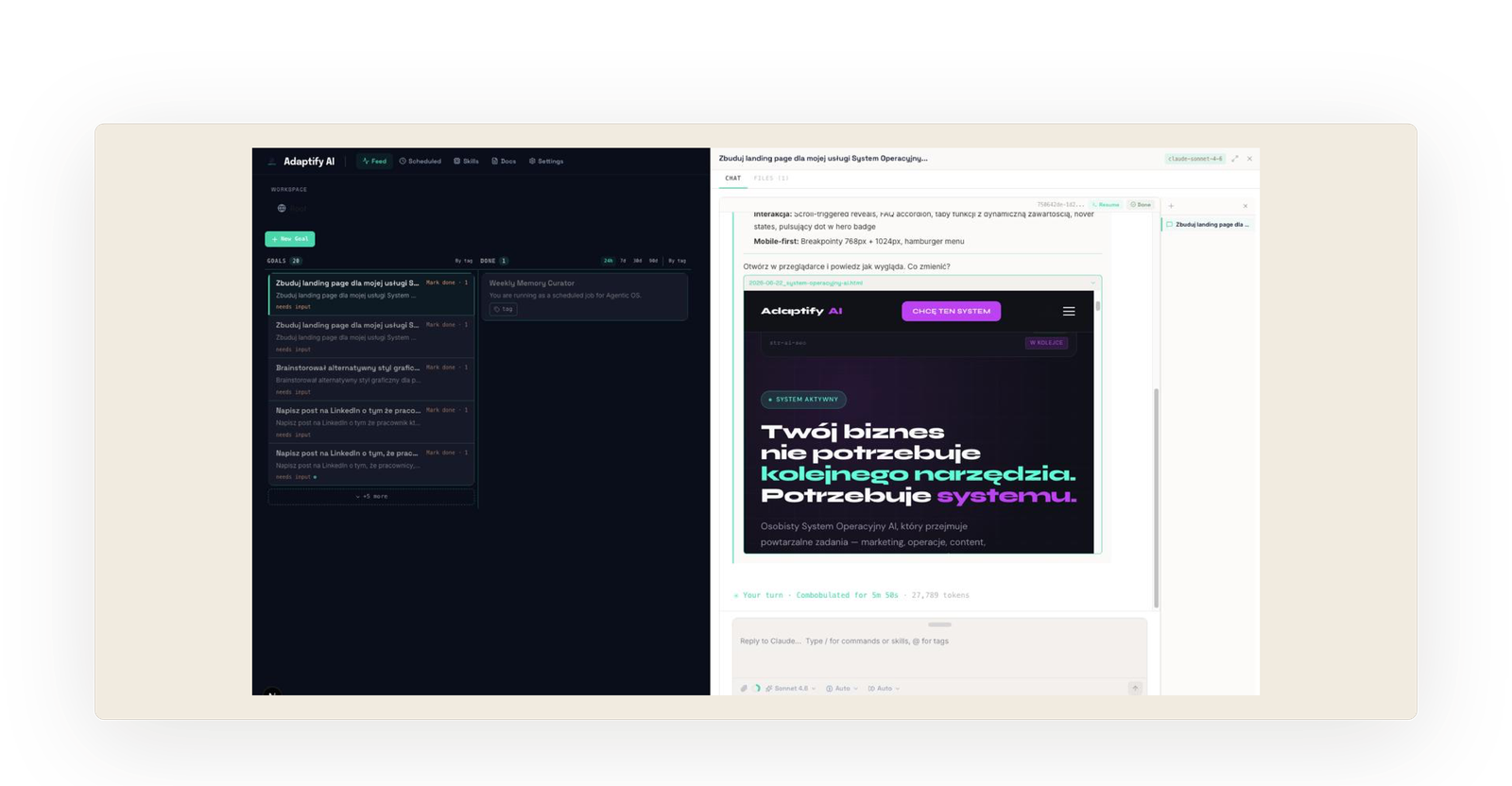Select the 24h time filter
The image size is (1512, 786).
(609, 261)
